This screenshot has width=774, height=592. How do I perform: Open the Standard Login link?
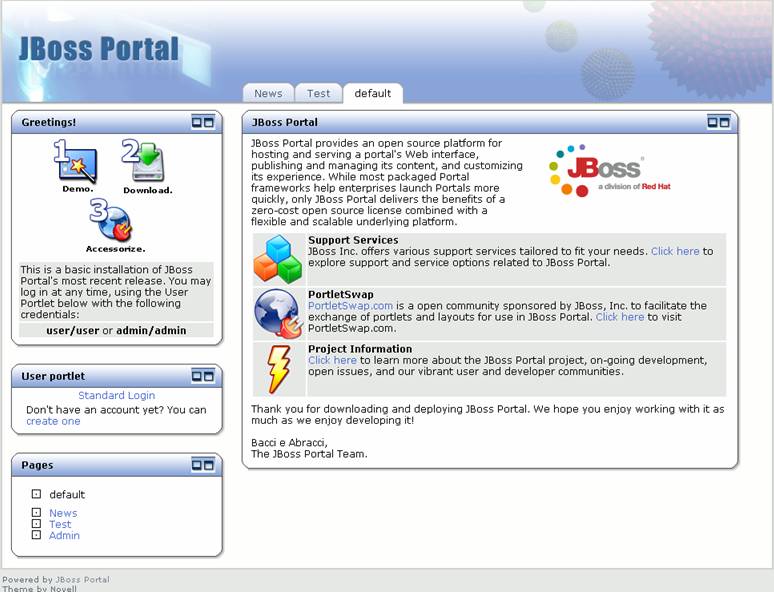pos(116,395)
